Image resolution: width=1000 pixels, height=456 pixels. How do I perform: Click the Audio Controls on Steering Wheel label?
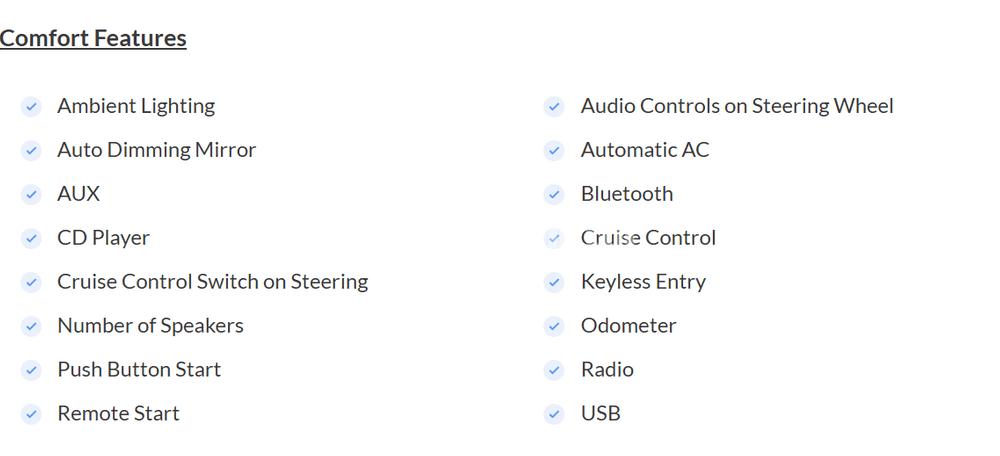click(737, 106)
